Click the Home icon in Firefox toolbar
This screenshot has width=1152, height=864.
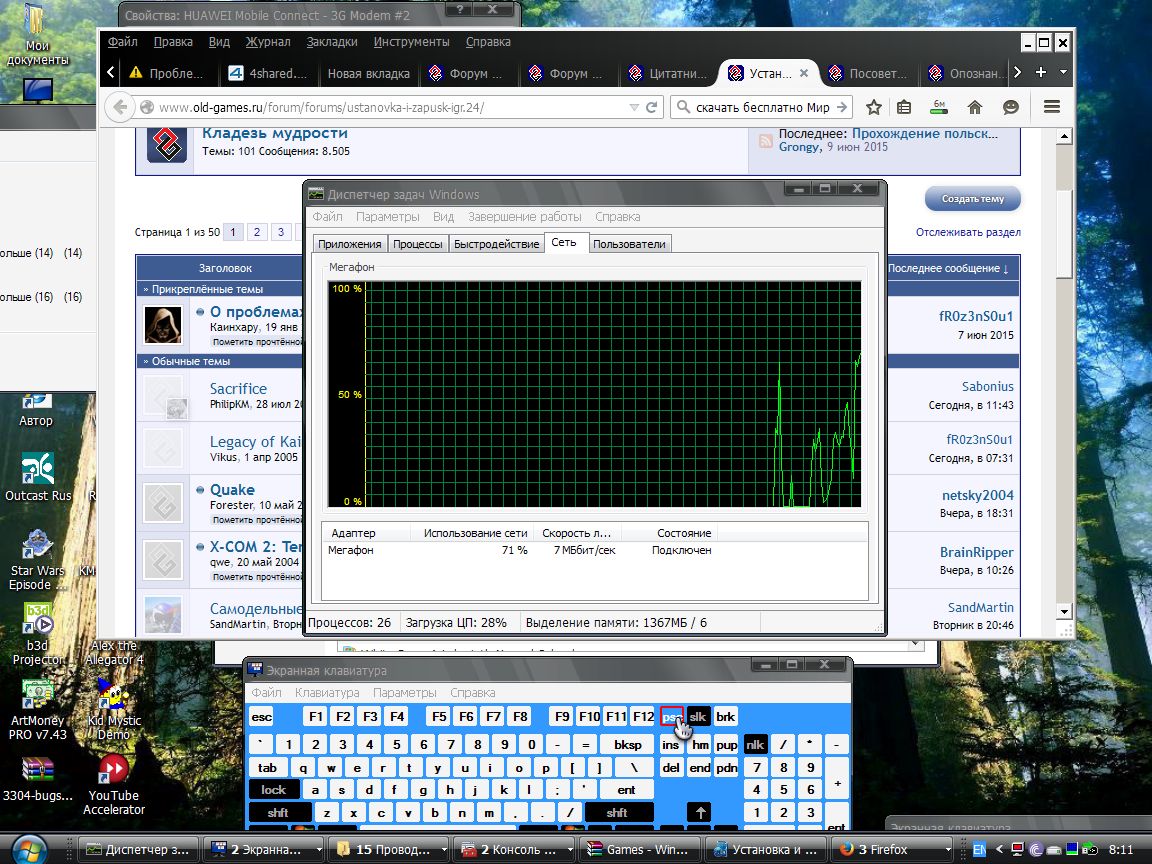[x=975, y=107]
